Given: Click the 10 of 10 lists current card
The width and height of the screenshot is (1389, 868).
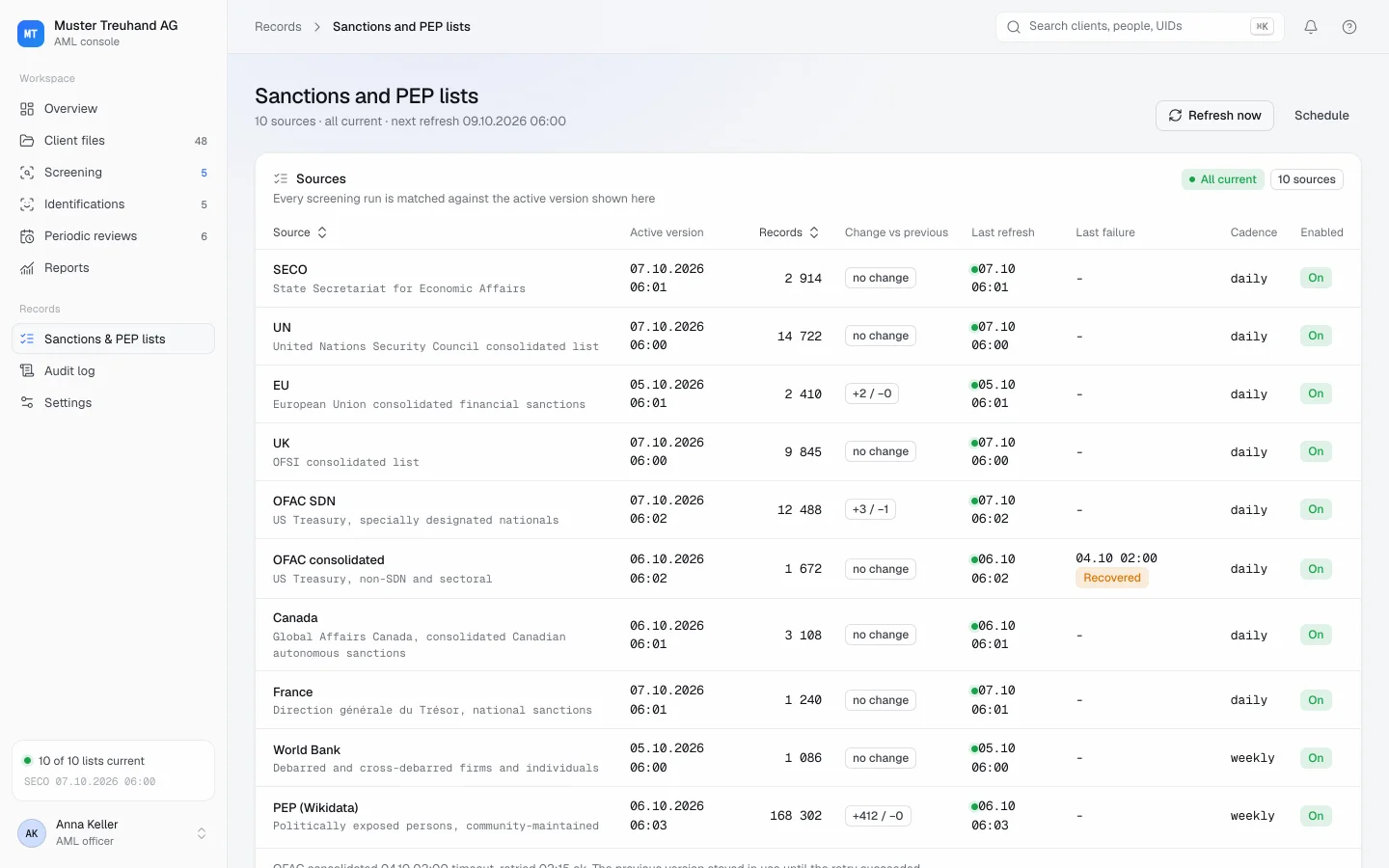Looking at the screenshot, I should pos(113,771).
